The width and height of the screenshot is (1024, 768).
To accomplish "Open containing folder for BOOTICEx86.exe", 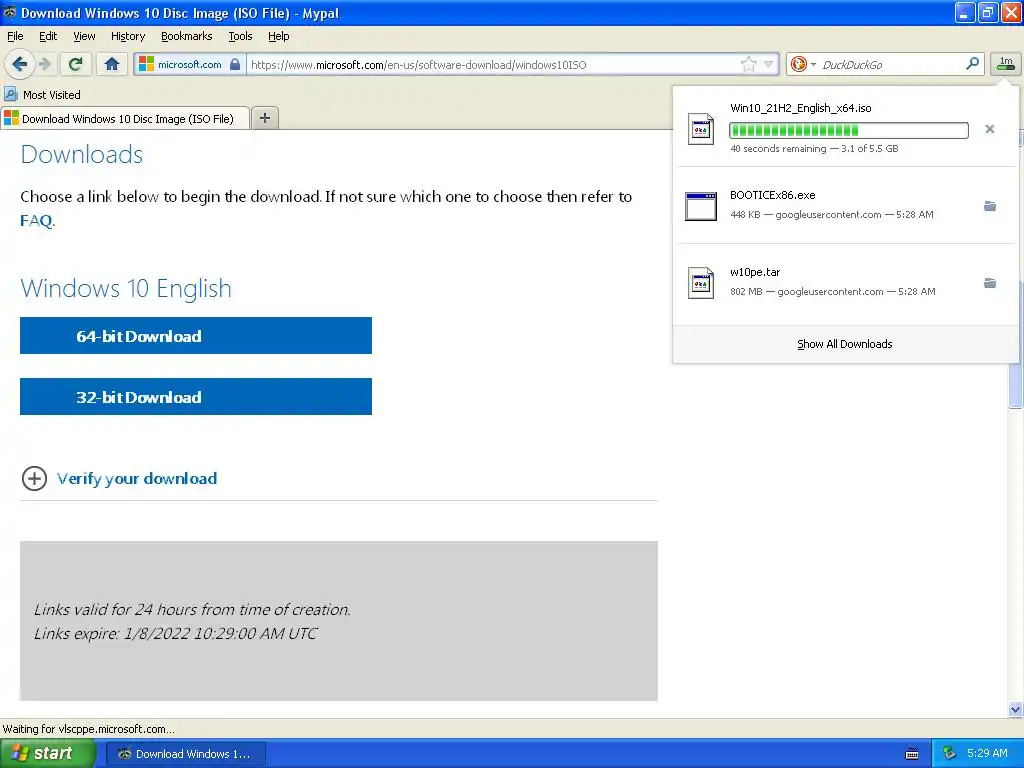I will point(990,206).
